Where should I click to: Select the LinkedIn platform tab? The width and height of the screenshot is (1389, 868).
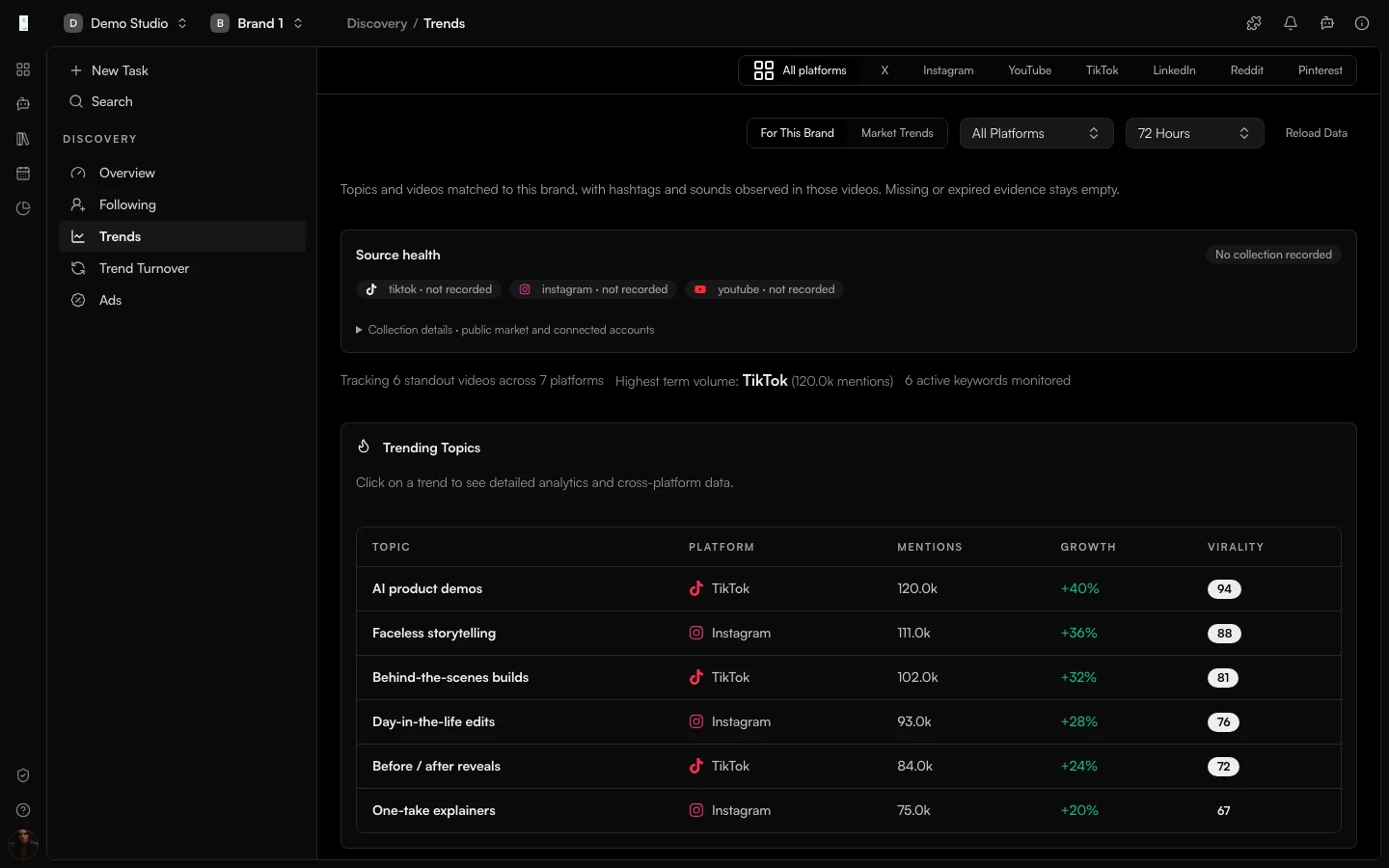click(1174, 70)
